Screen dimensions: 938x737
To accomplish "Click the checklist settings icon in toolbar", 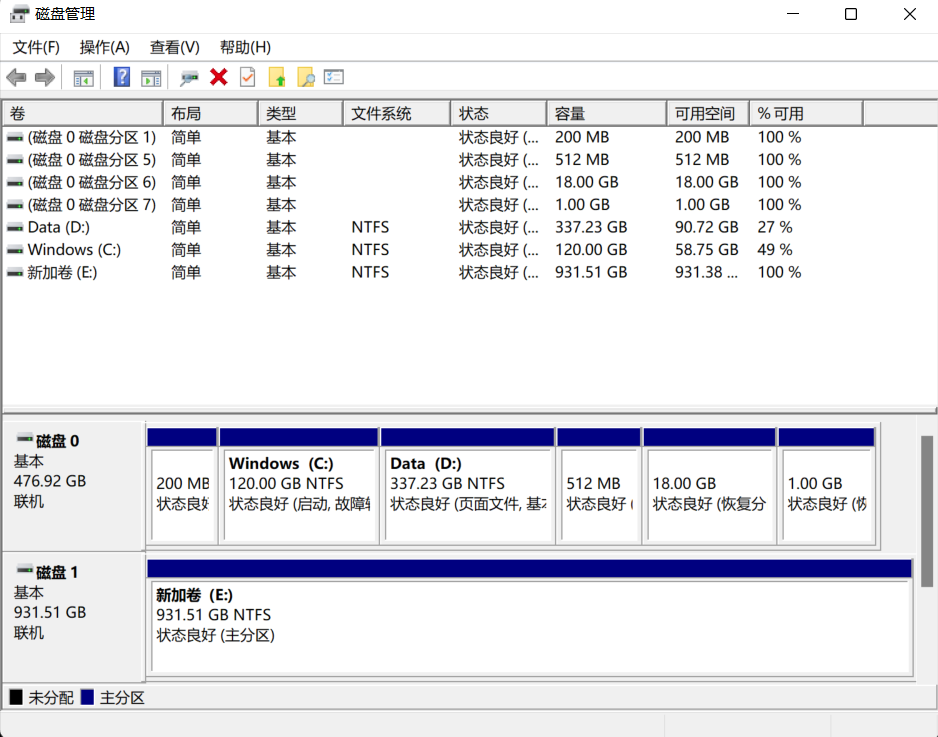I will 334,77.
